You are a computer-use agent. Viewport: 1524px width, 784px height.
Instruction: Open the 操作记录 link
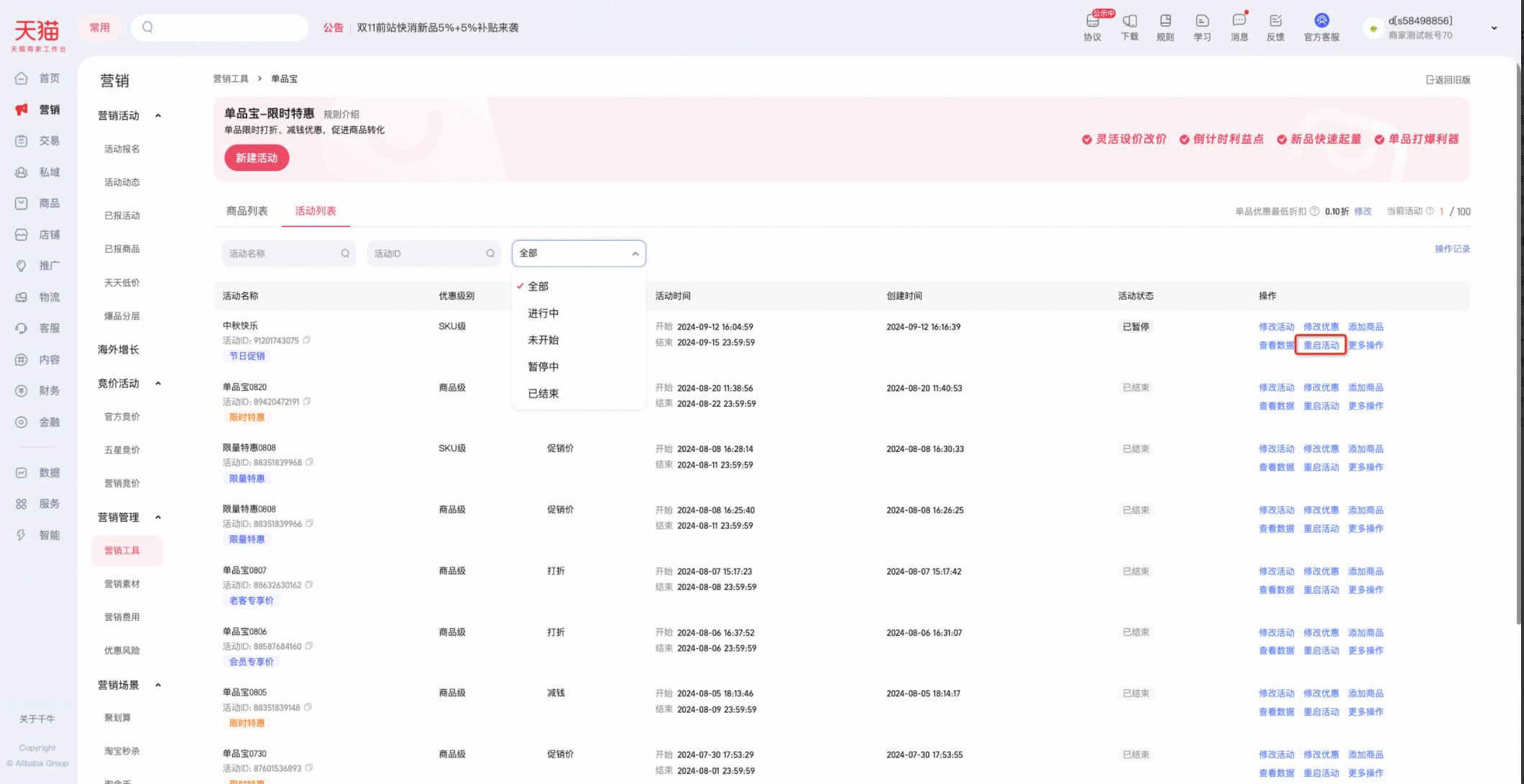pos(1452,249)
